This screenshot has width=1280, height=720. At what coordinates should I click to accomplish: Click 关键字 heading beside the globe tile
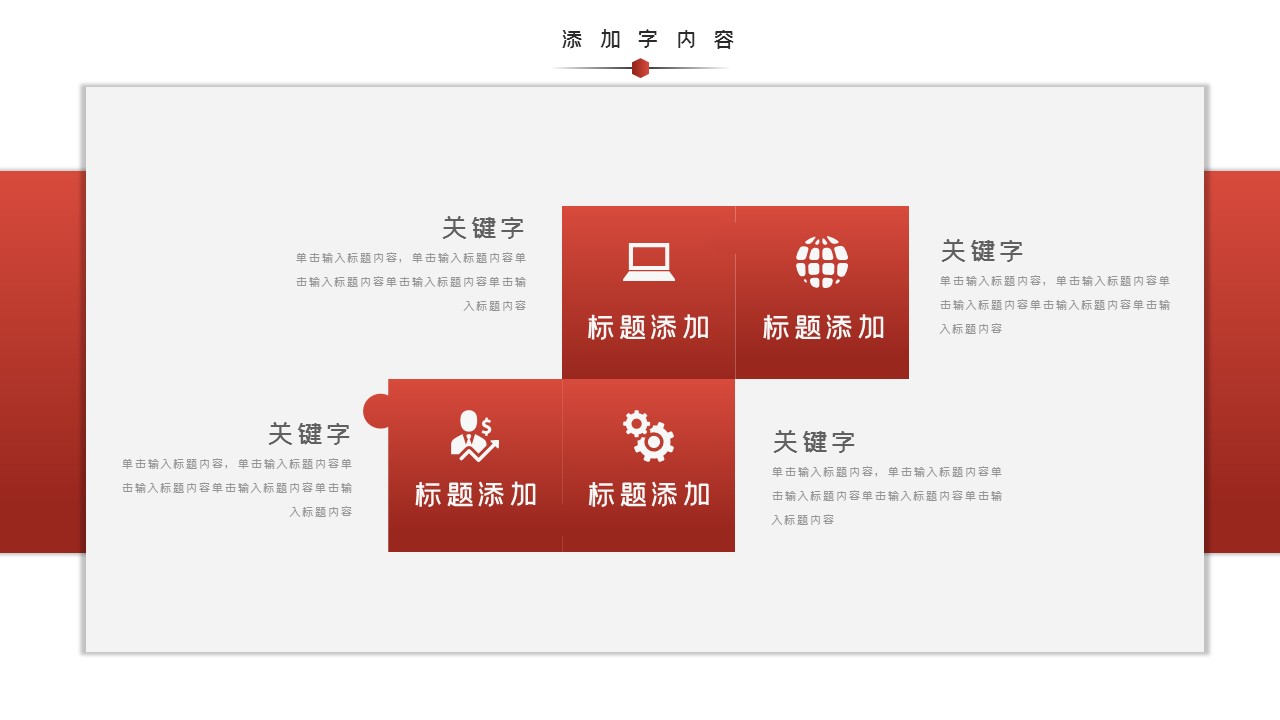click(x=982, y=251)
